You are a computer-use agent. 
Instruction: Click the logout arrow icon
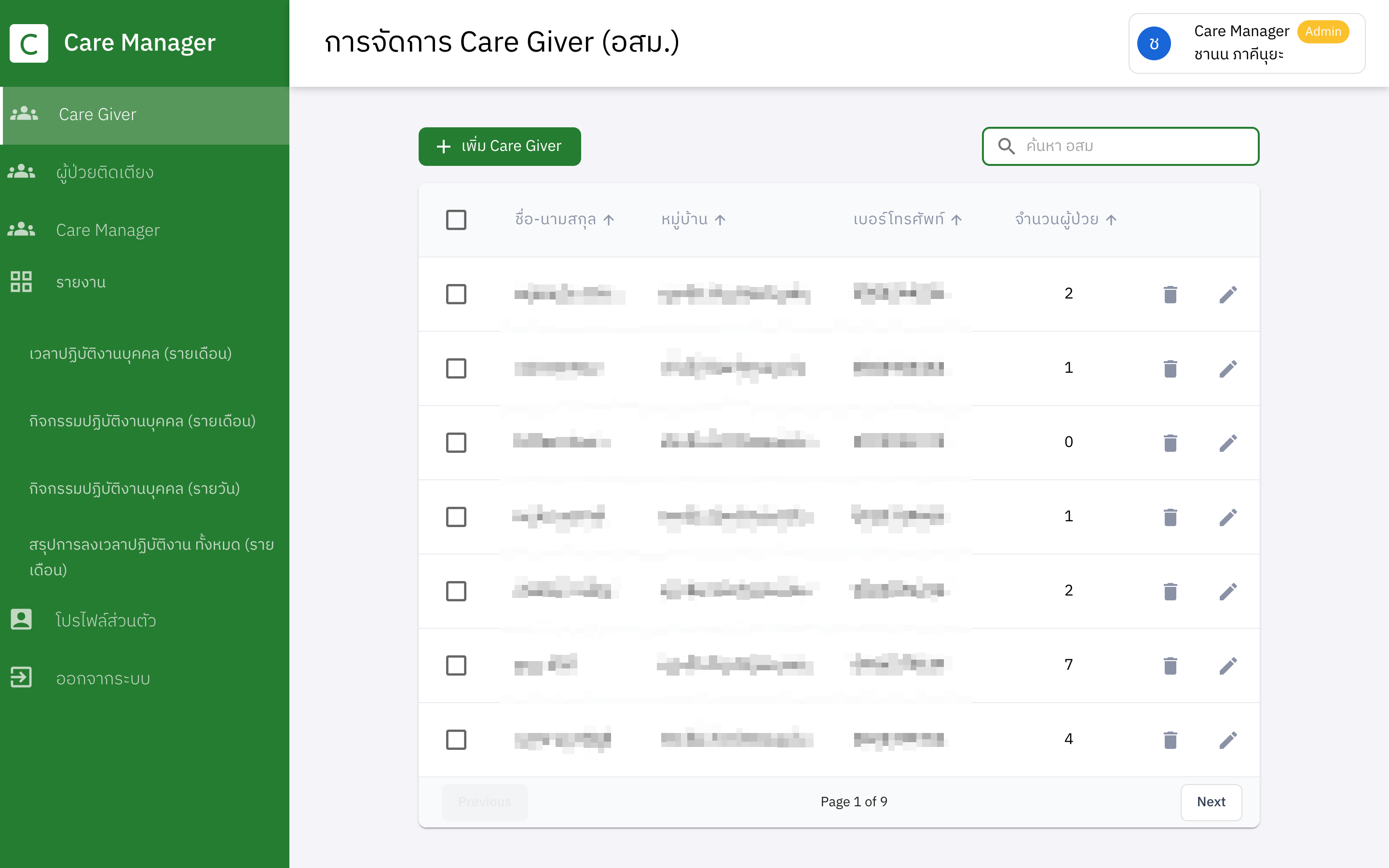click(x=21, y=678)
